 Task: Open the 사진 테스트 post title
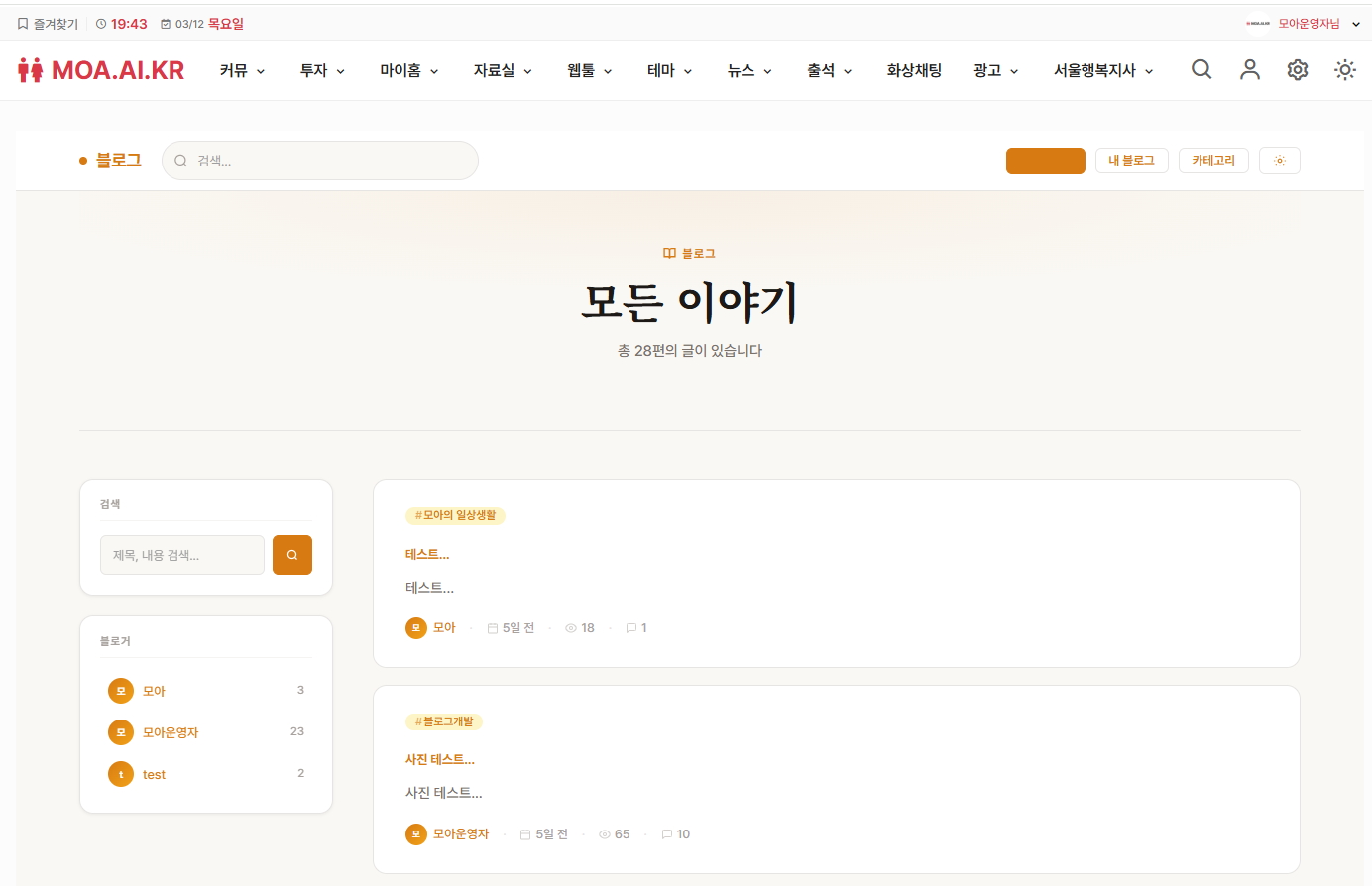[x=440, y=759]
